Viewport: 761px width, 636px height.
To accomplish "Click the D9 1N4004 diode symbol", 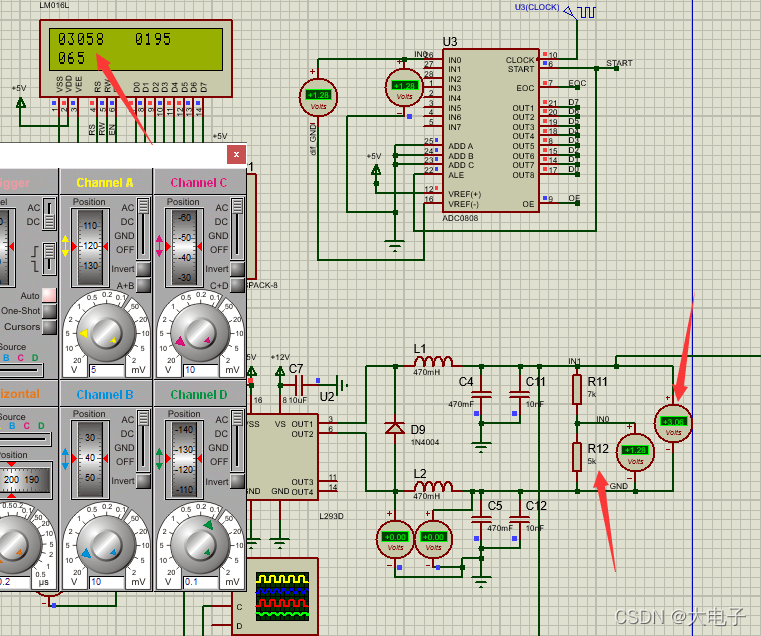I will pos(395,428).
